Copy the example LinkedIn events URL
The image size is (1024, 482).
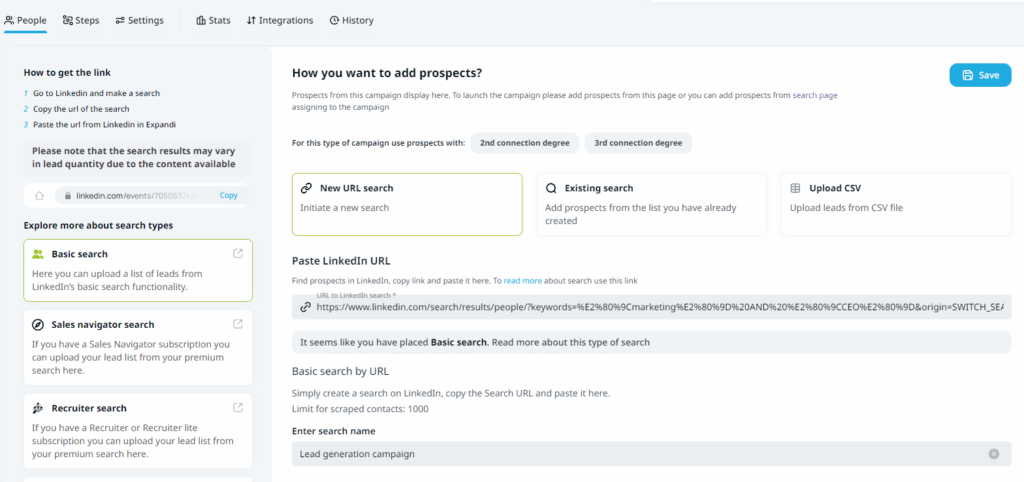coord(228,196)
